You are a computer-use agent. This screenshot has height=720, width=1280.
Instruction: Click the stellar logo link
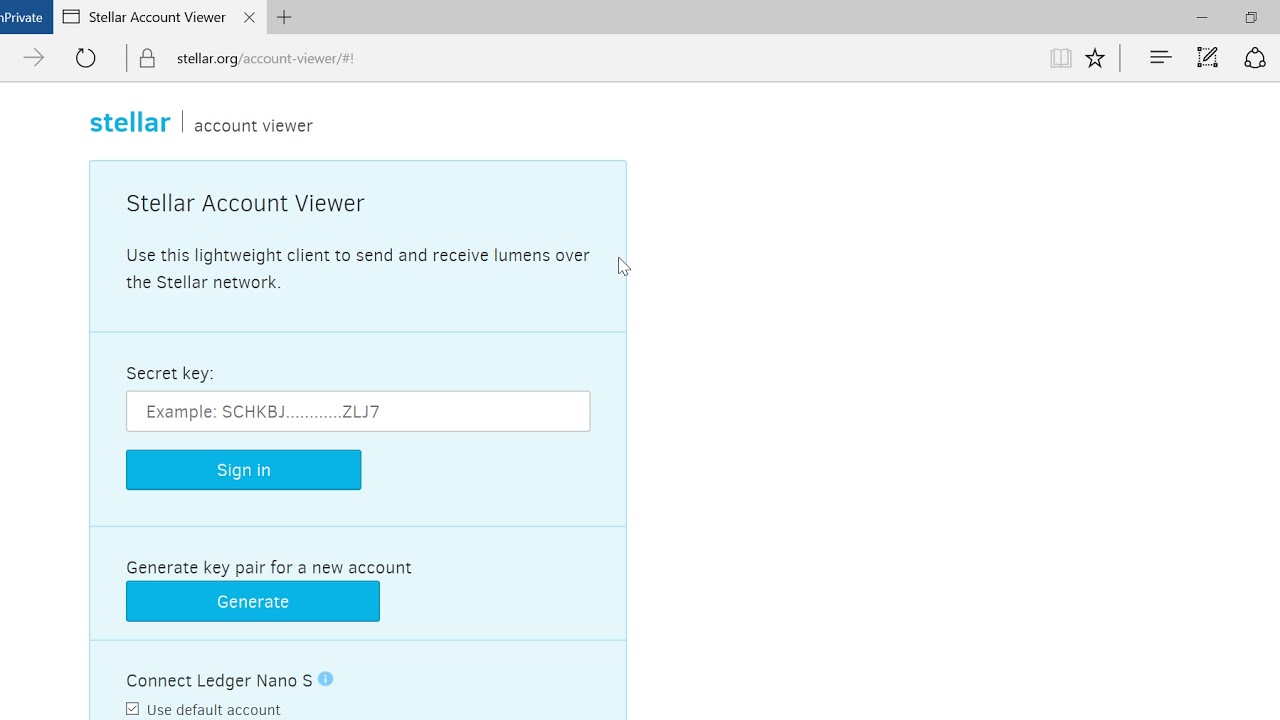130,122
